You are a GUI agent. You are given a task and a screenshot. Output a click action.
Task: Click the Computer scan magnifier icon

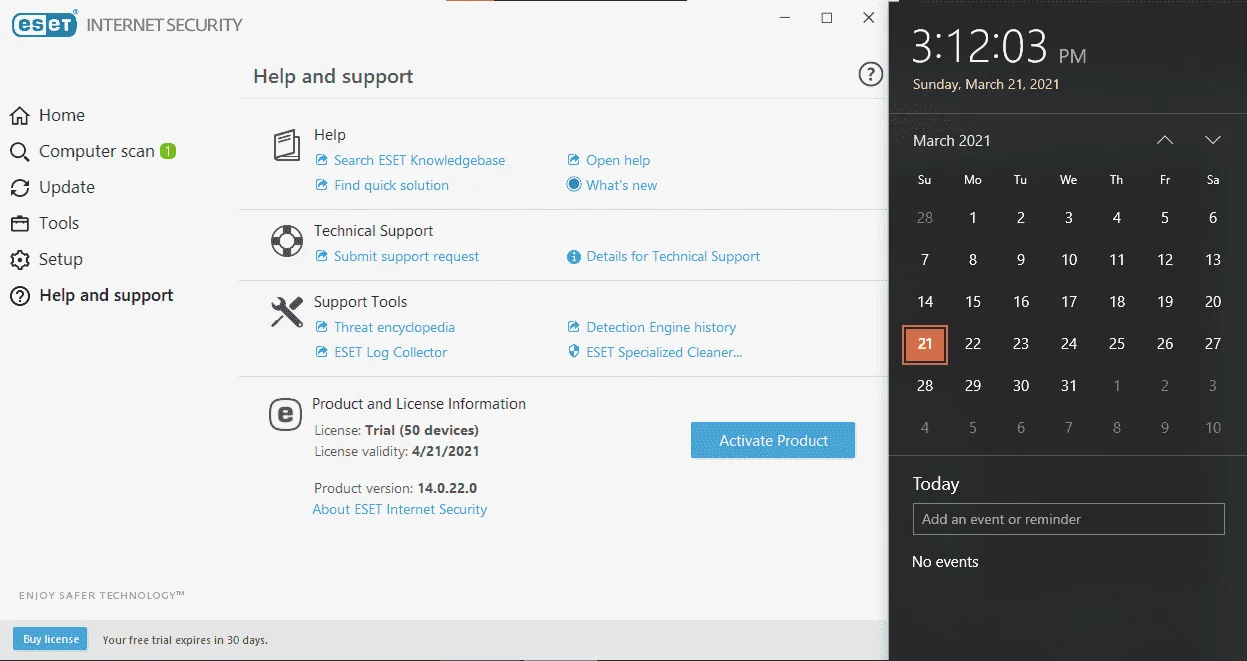coord(20,152)
